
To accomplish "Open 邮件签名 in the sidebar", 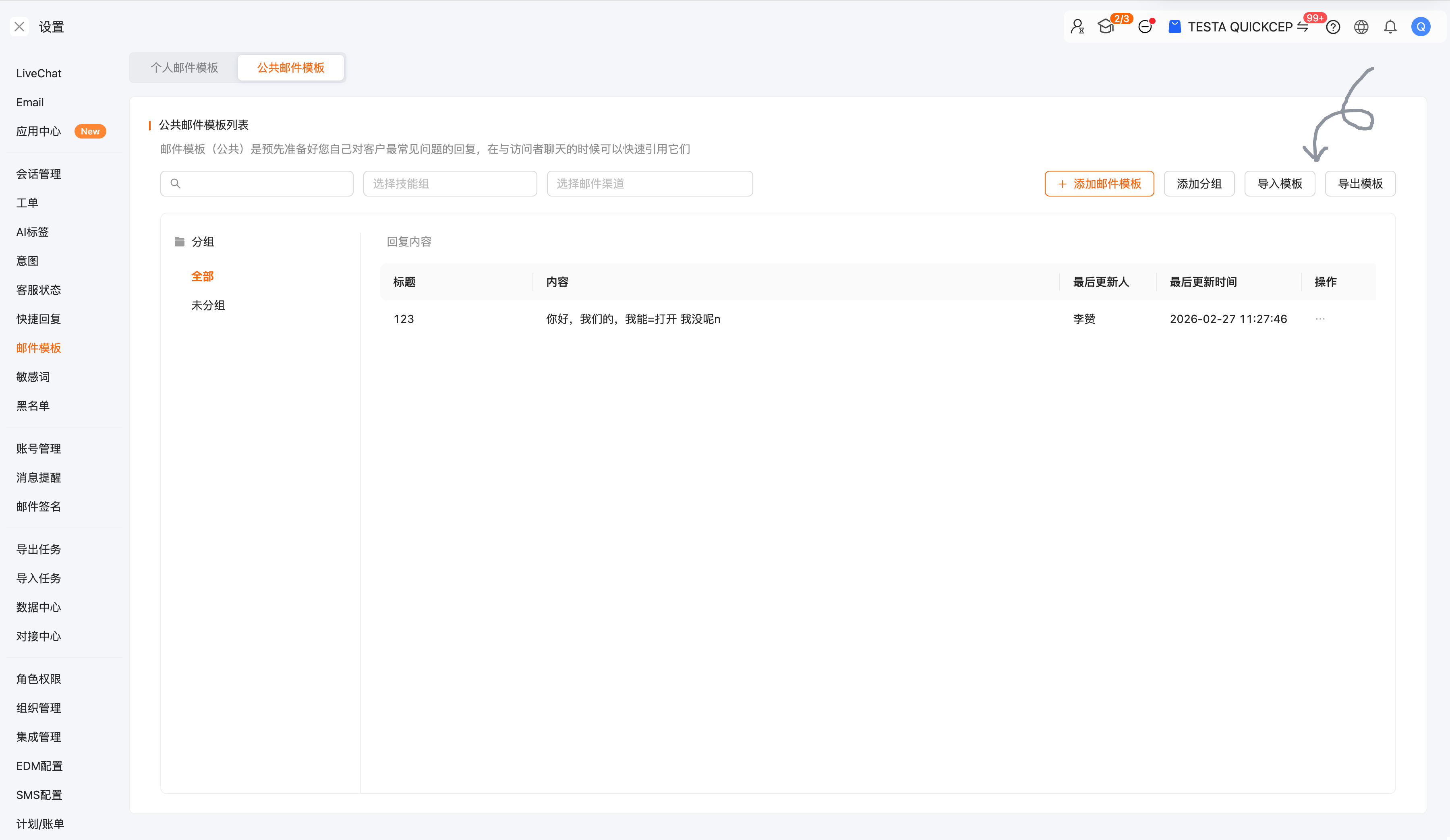I will point(39,506).
